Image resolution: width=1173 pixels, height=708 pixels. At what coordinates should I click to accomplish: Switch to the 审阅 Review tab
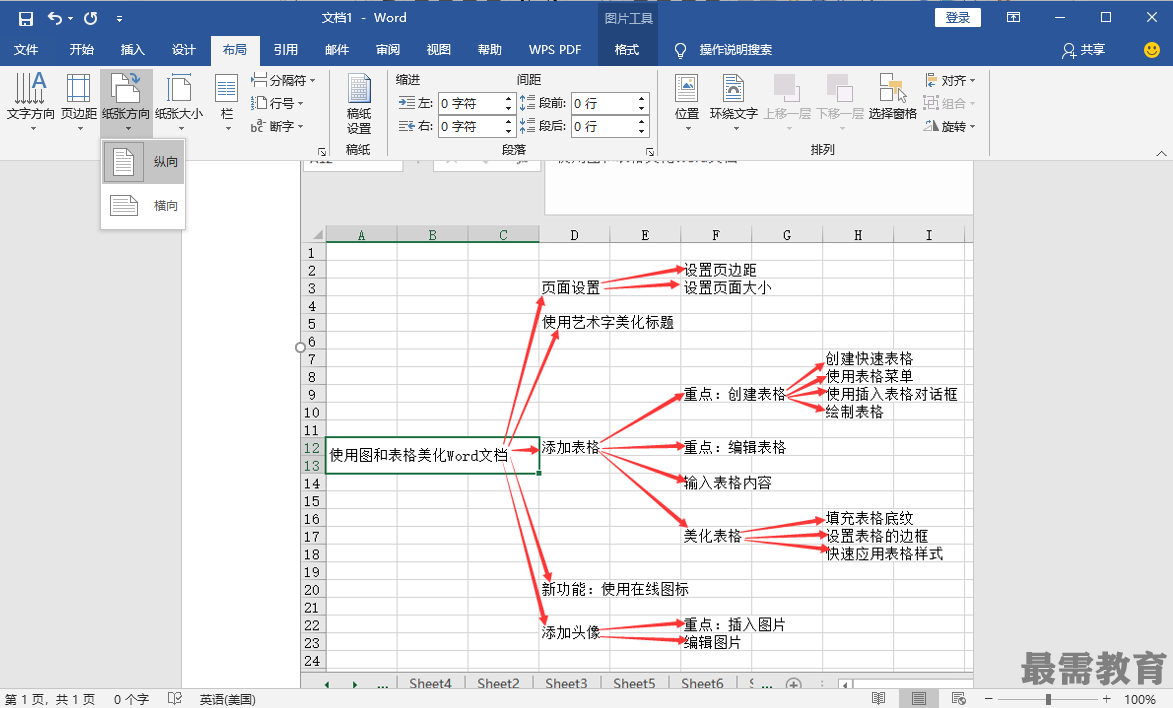pos(388,49)
